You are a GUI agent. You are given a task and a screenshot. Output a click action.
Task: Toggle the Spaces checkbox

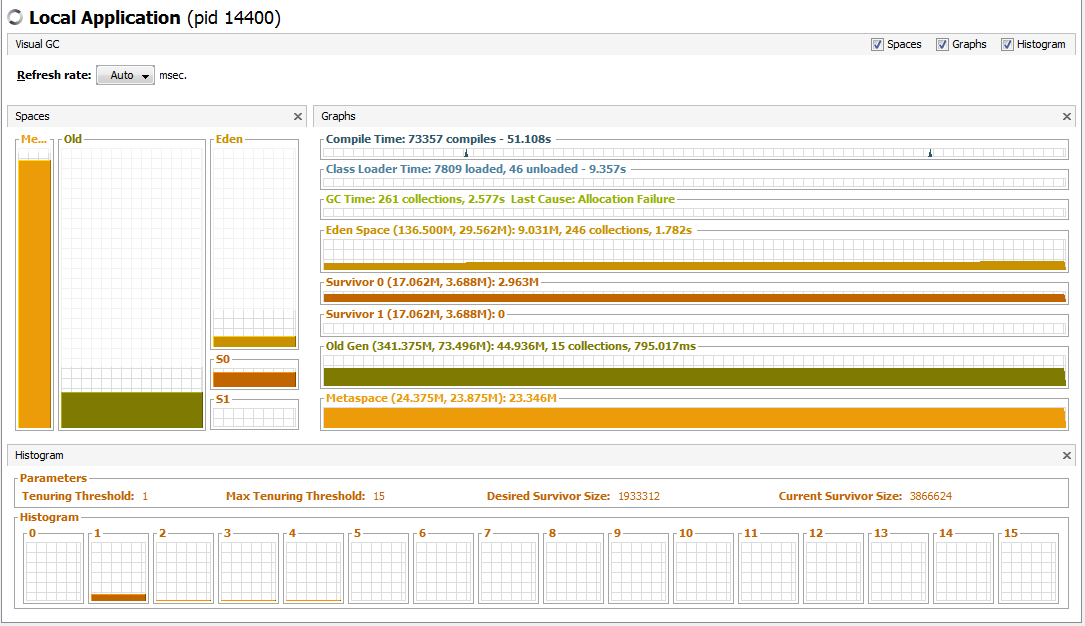877,44
